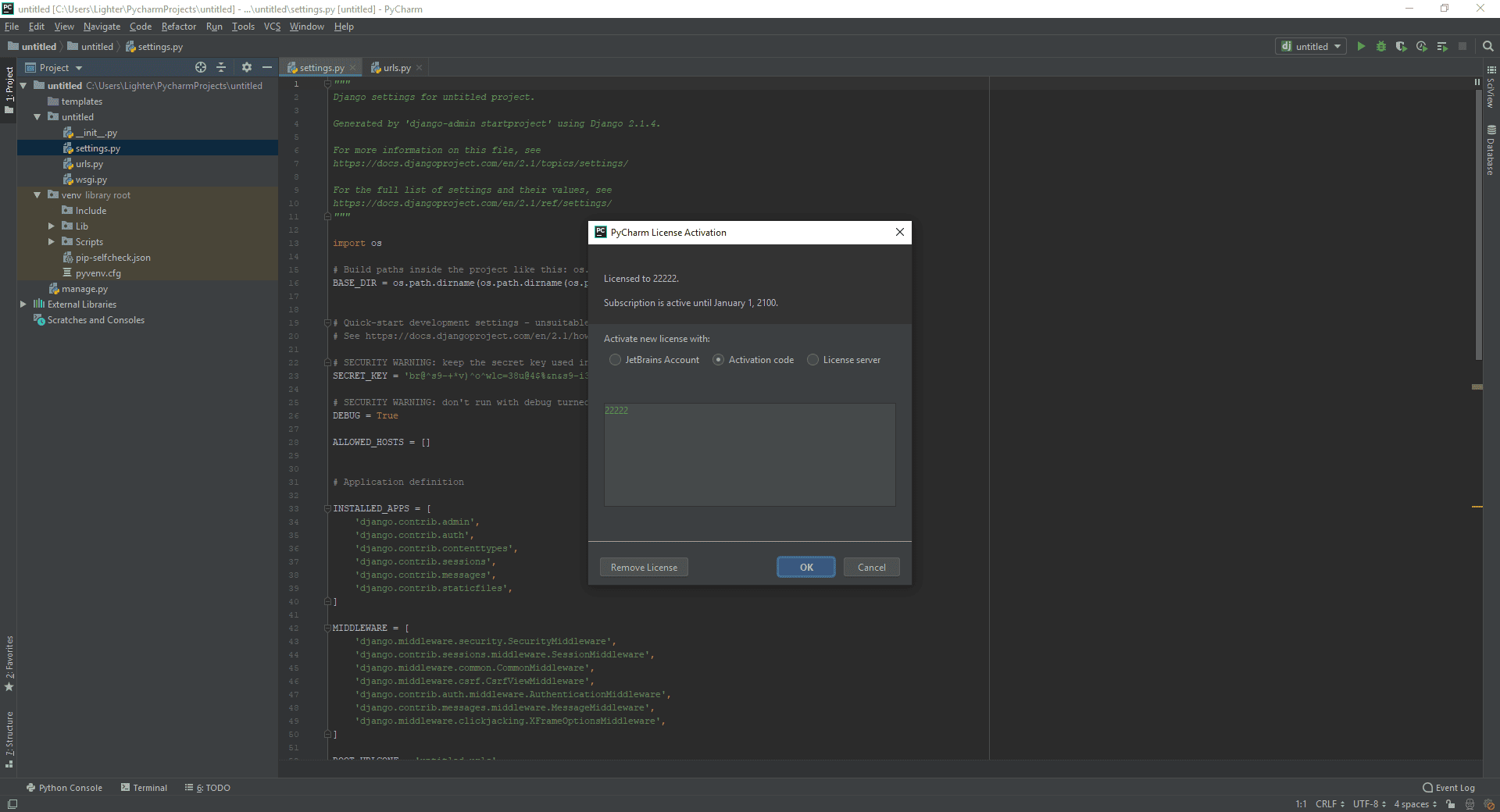
Task: Open the Database side panel
Action: pyautogui.click(x=1491, y=150)
